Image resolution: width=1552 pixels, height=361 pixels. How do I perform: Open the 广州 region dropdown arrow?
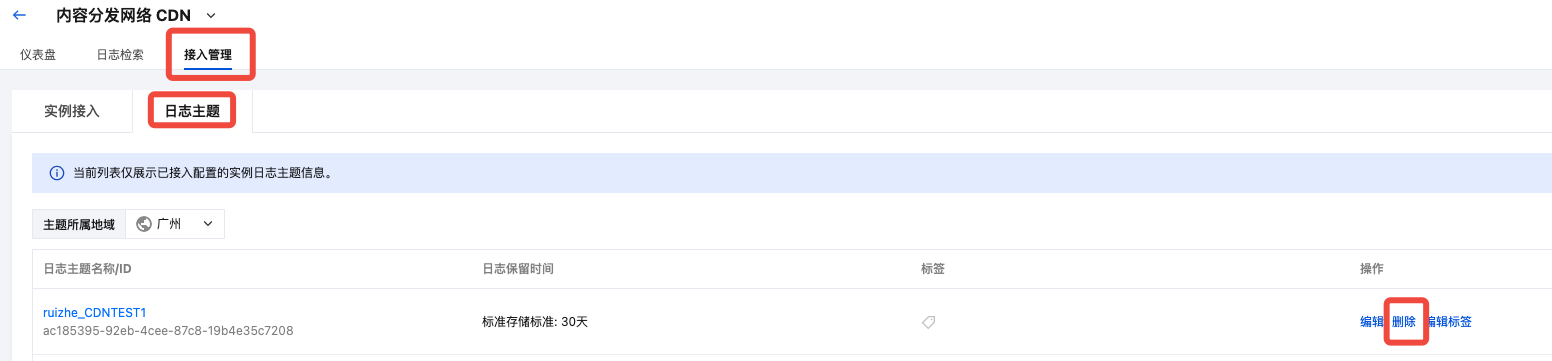click(x=208, y=224)
